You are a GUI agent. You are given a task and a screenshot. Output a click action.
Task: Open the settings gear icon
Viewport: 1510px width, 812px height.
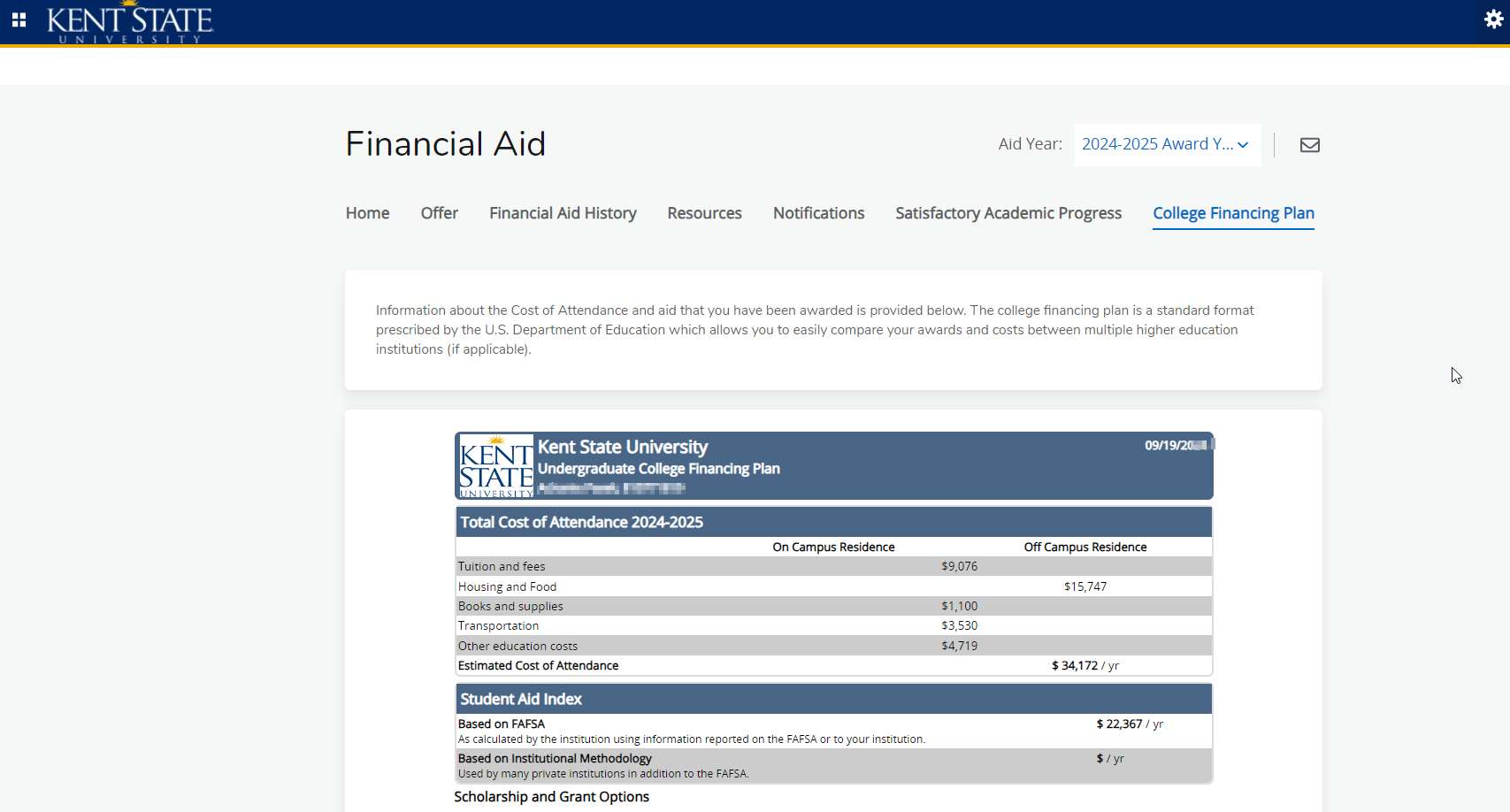[1493, 19]
